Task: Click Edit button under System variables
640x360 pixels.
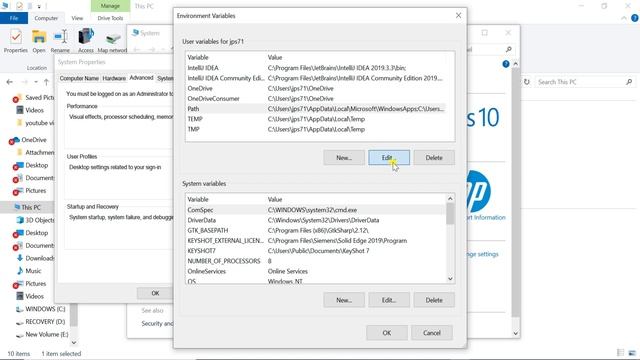Action: coord(389,300)
